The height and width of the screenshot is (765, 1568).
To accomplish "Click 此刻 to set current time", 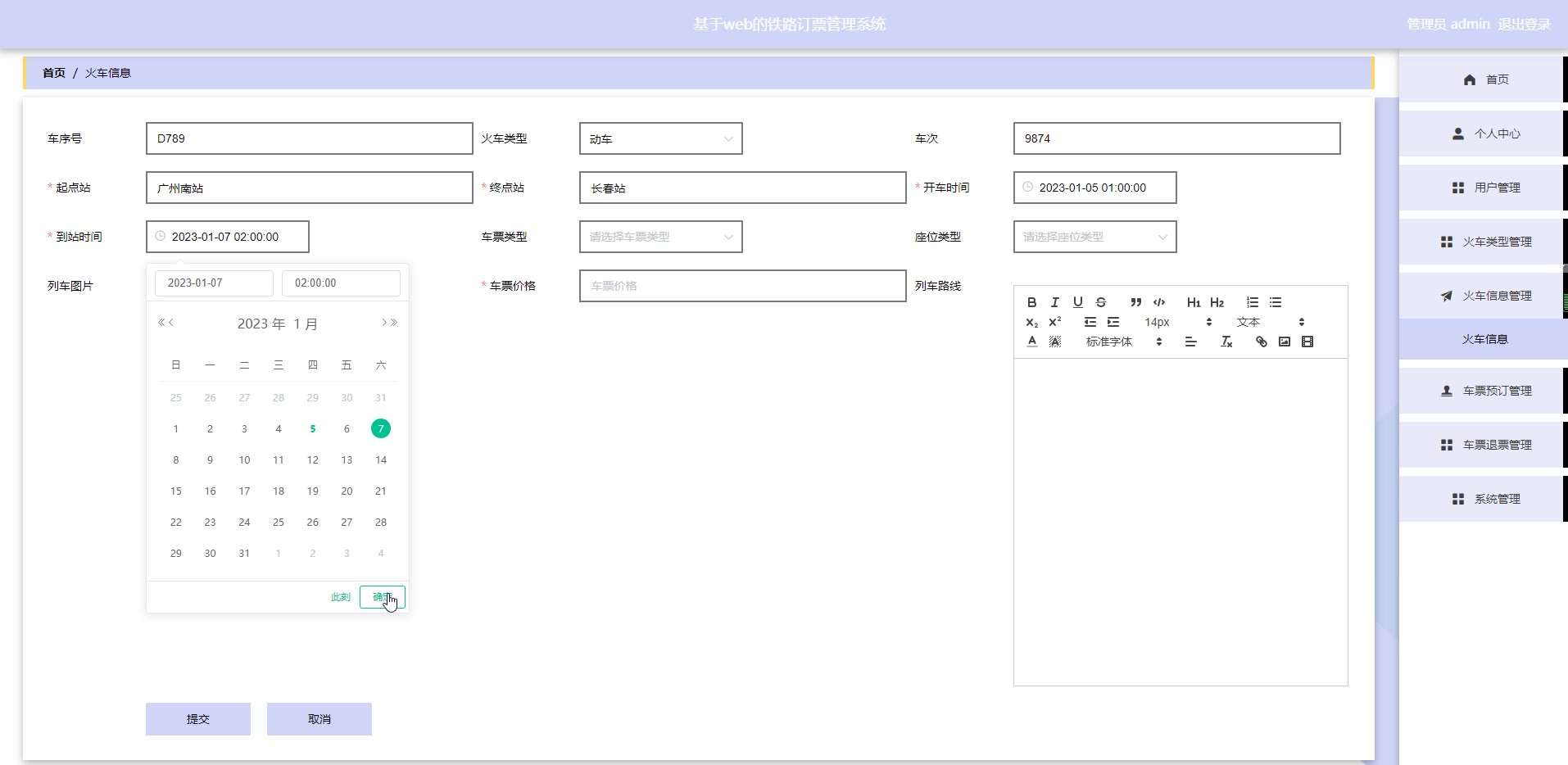I will point(341,597).
